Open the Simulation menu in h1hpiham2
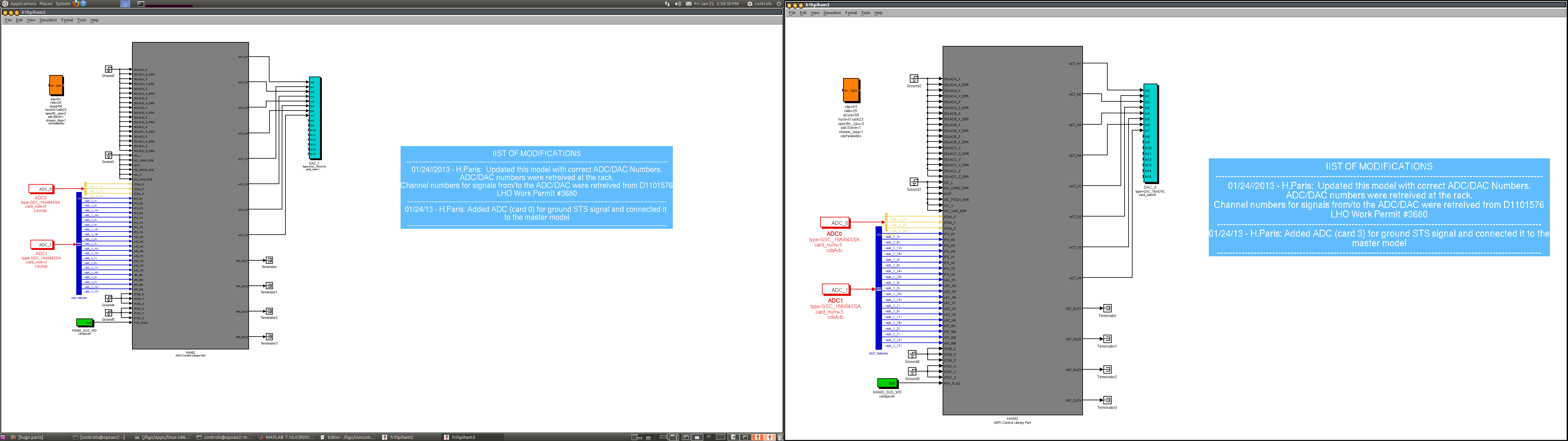The width and height of the screenshot is (1568, 441). [48, 20]
